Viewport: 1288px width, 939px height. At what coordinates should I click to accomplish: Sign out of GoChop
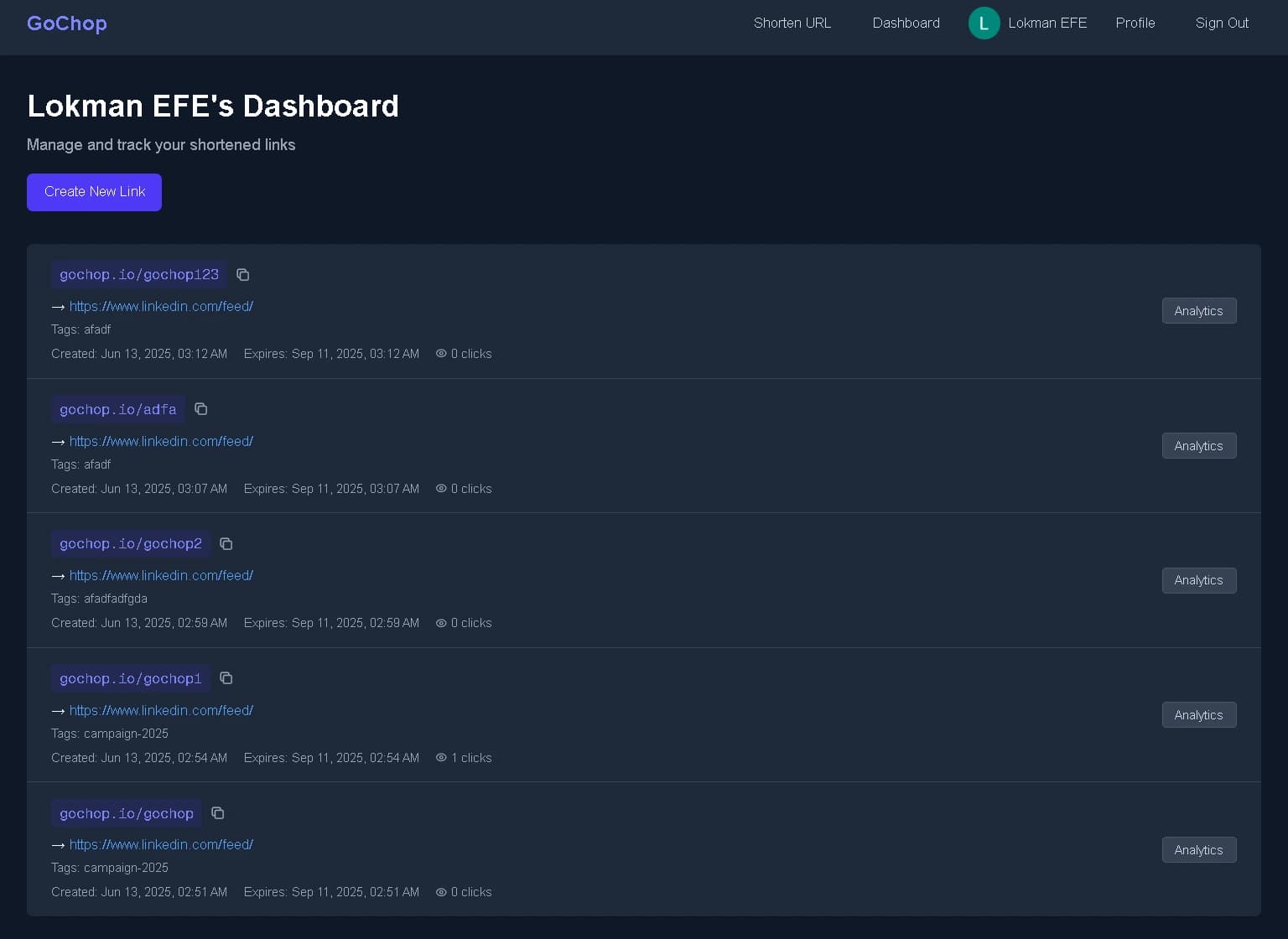(1222, 23)
